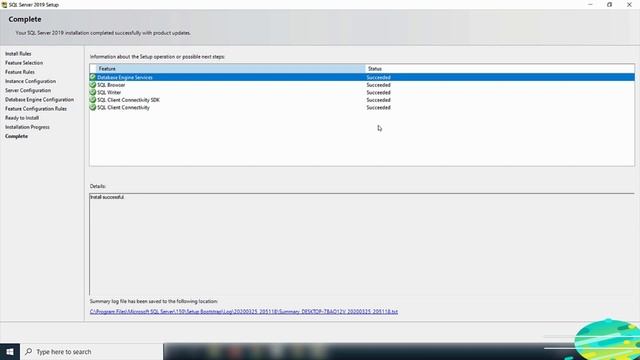This screenshot has width=640, height=360.
Task: Click the green check icon beside SQL Browser
Action: [x=93, y=85]
